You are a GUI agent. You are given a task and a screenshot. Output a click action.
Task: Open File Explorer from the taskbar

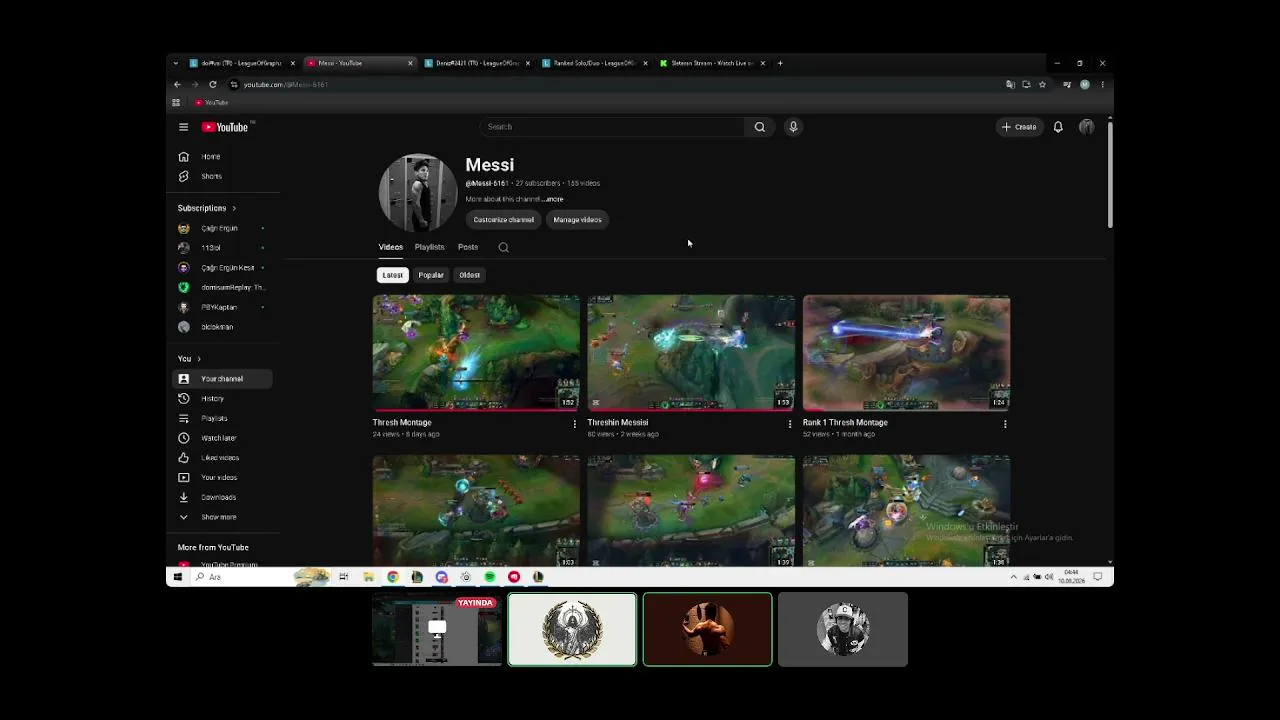click(368, 577)
